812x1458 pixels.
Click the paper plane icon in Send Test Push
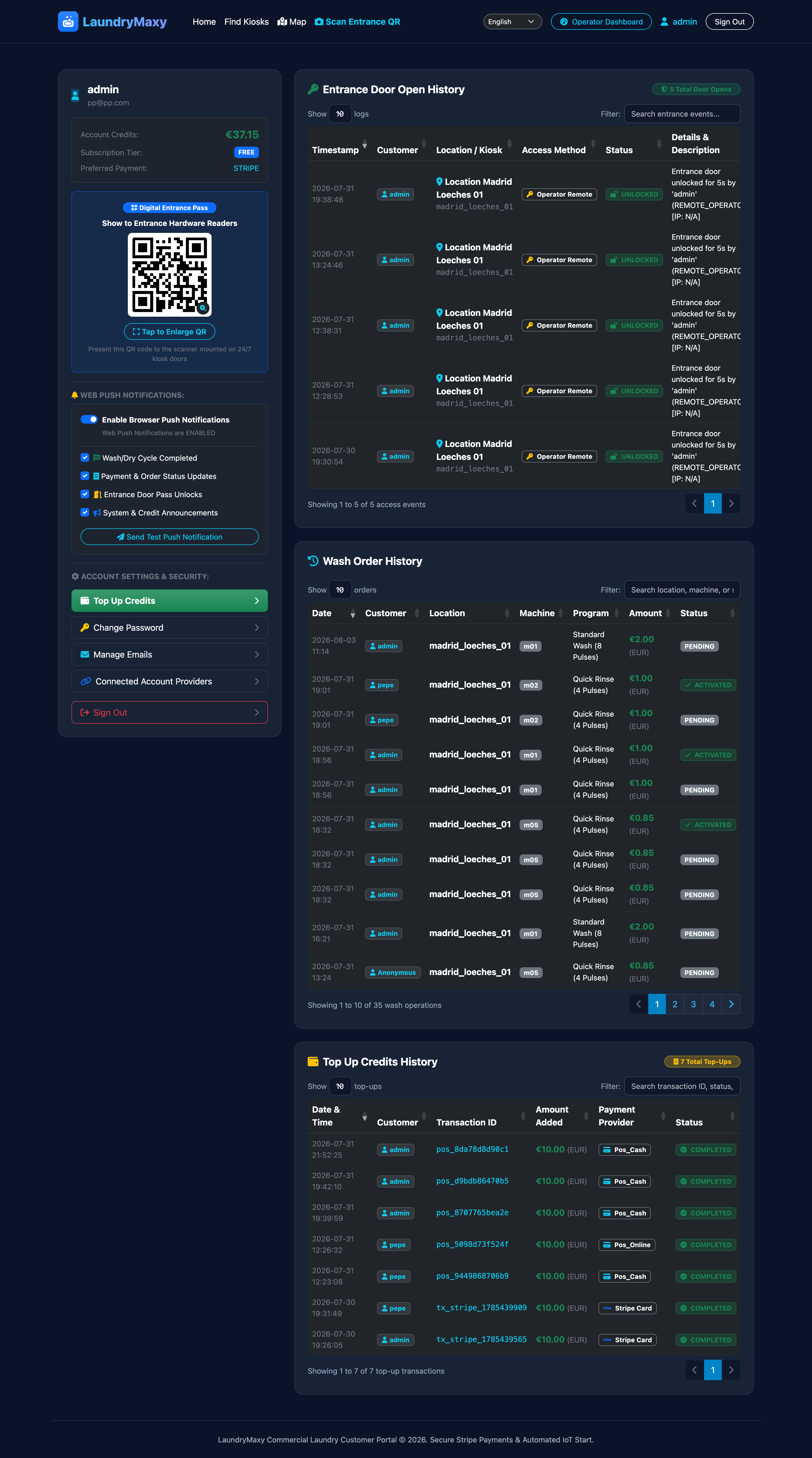pos(121,537)
